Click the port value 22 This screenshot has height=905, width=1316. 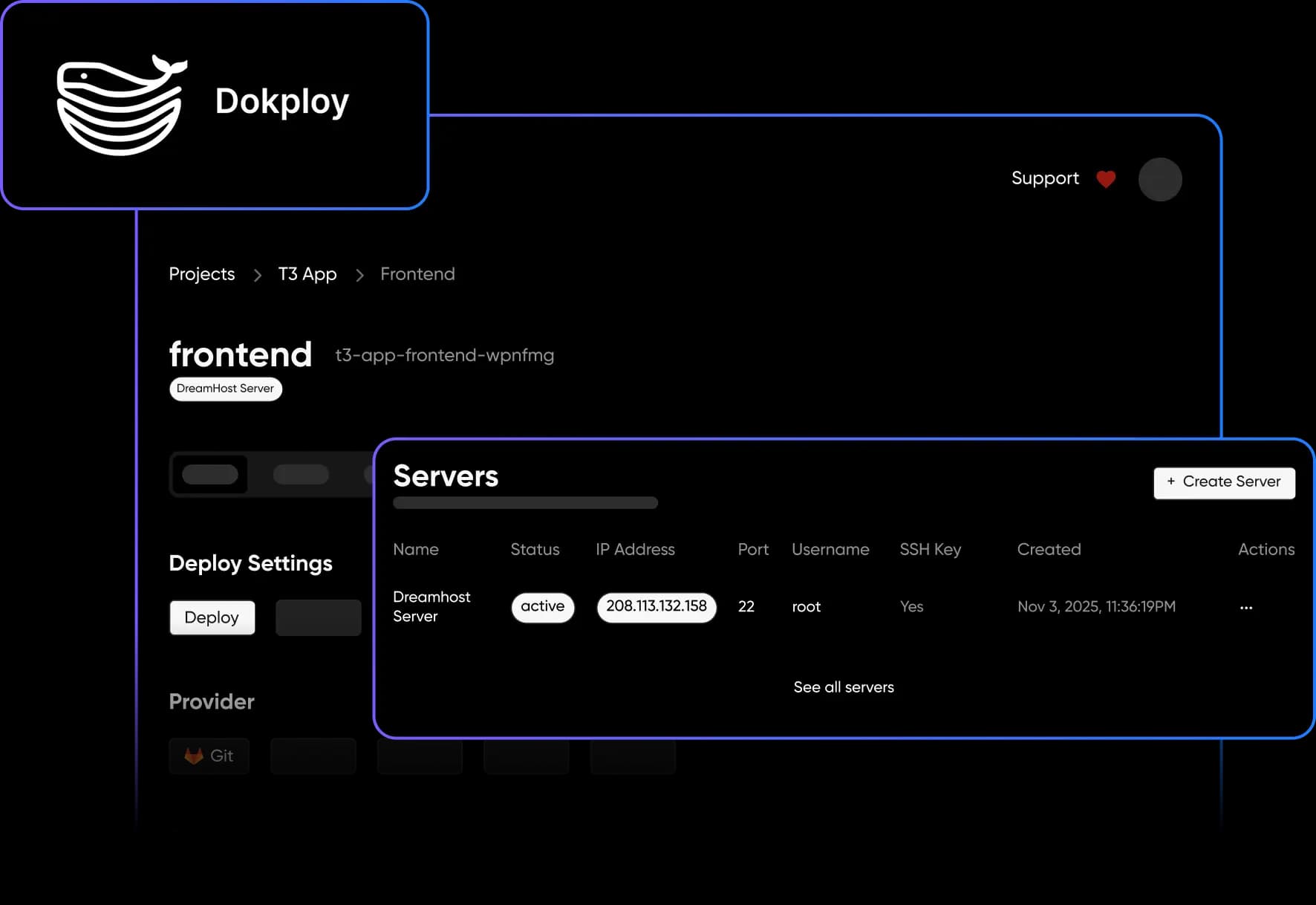[746, 607]
